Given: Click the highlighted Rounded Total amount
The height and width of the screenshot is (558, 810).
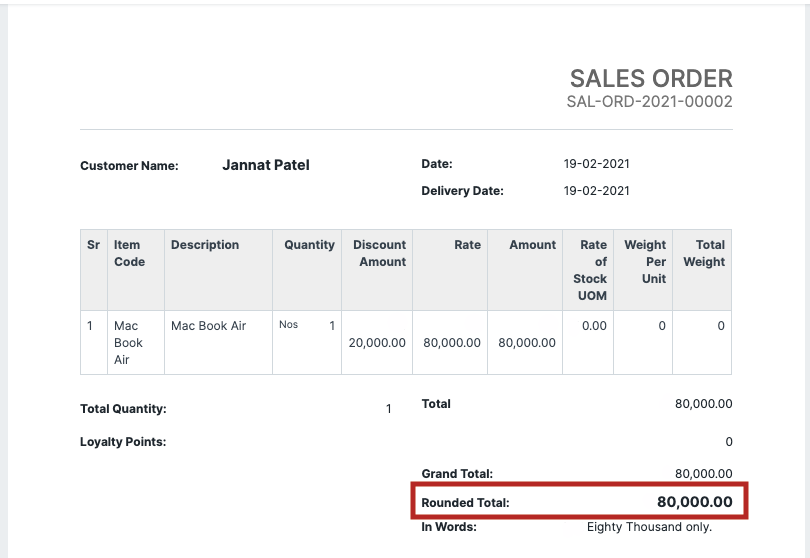Looking at the screenshot, I should tap(694, 502).
